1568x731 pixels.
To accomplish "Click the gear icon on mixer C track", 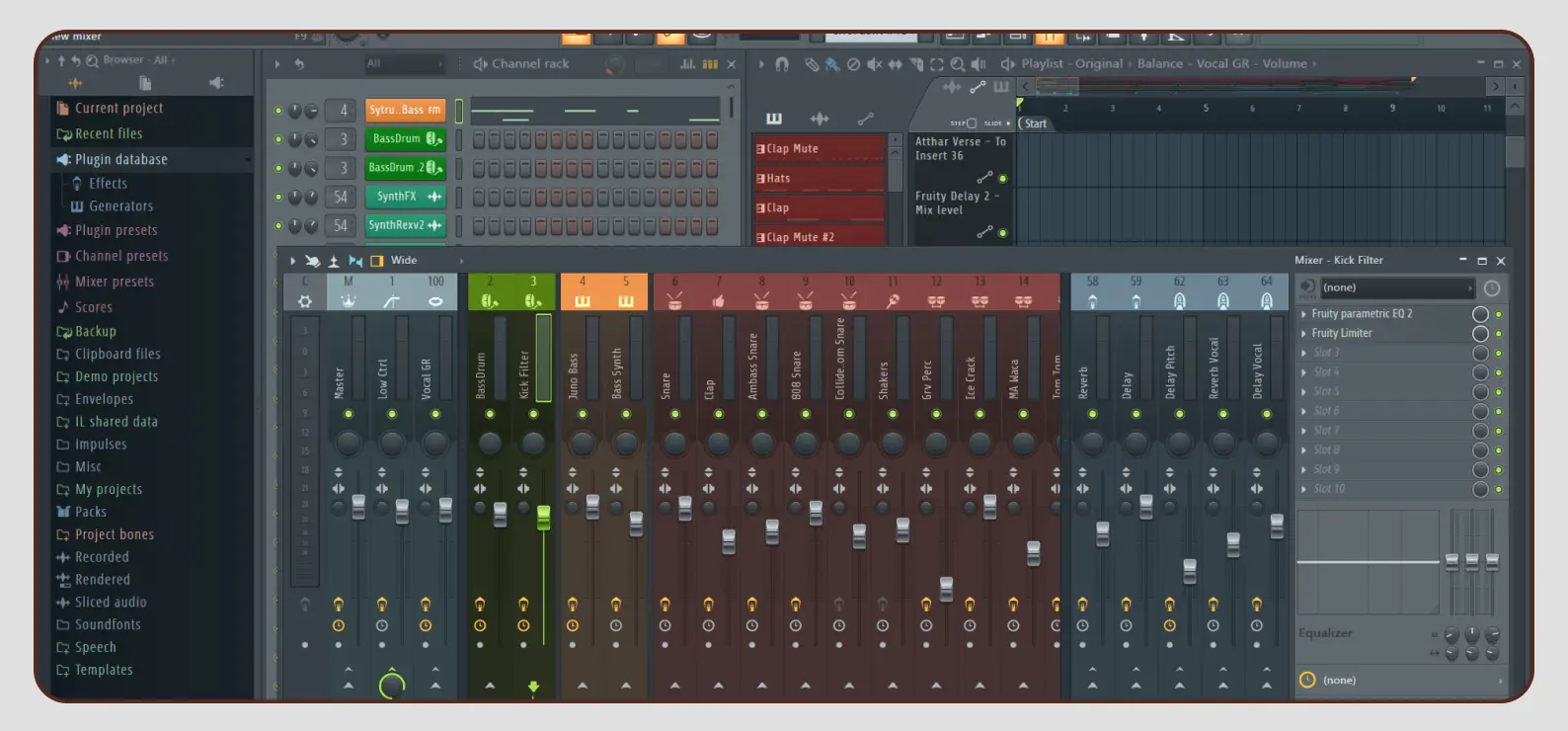I will (x=305, y=301).
